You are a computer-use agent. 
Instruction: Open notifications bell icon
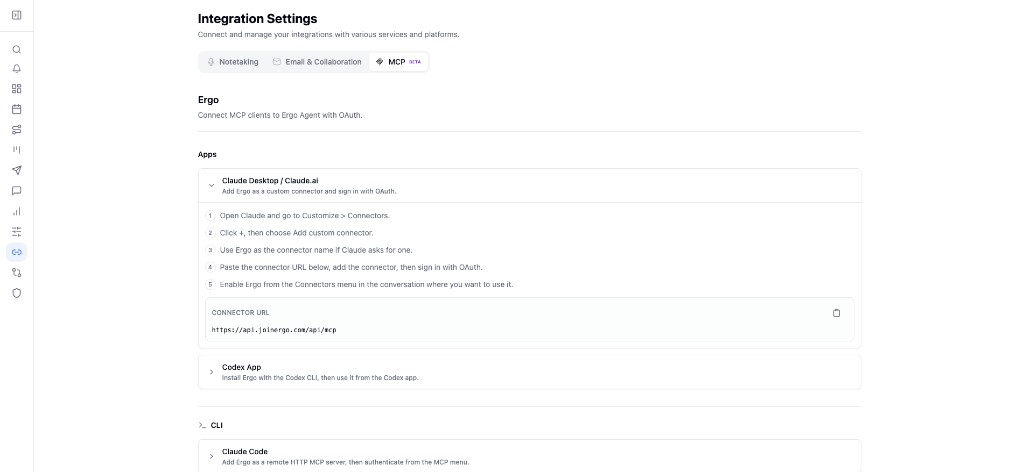pyautogui.click(x=17, y=69)
